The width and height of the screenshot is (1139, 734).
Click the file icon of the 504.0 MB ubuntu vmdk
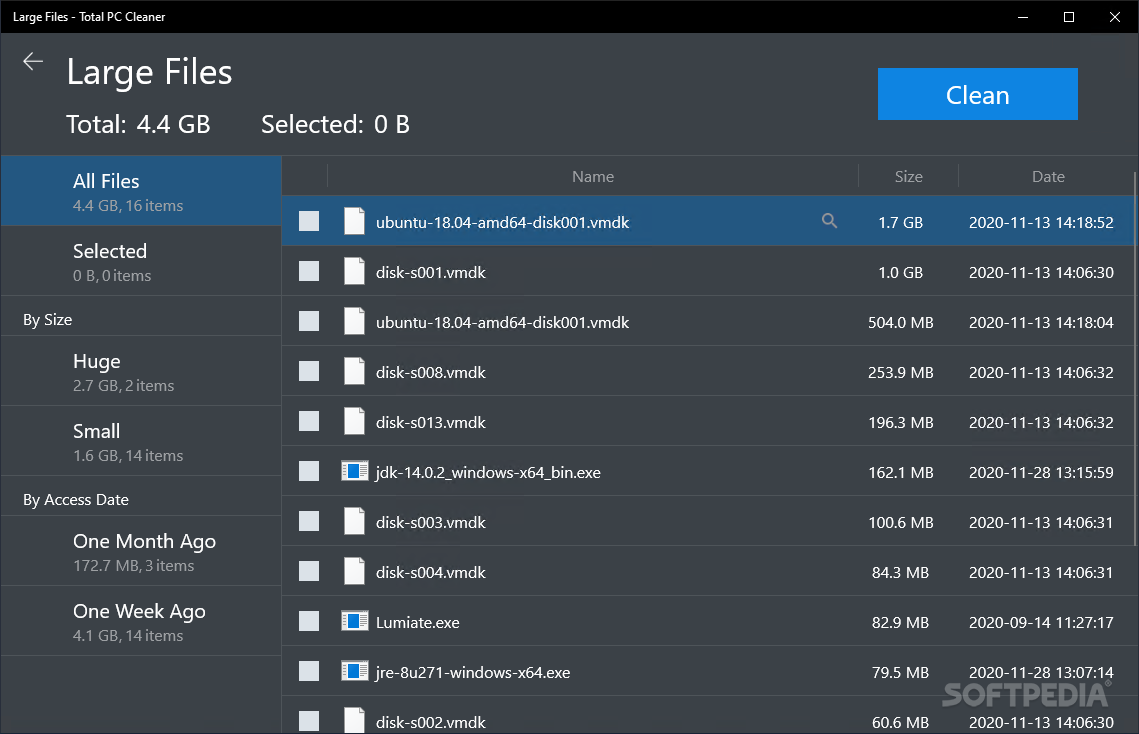[x=354, y=322]
